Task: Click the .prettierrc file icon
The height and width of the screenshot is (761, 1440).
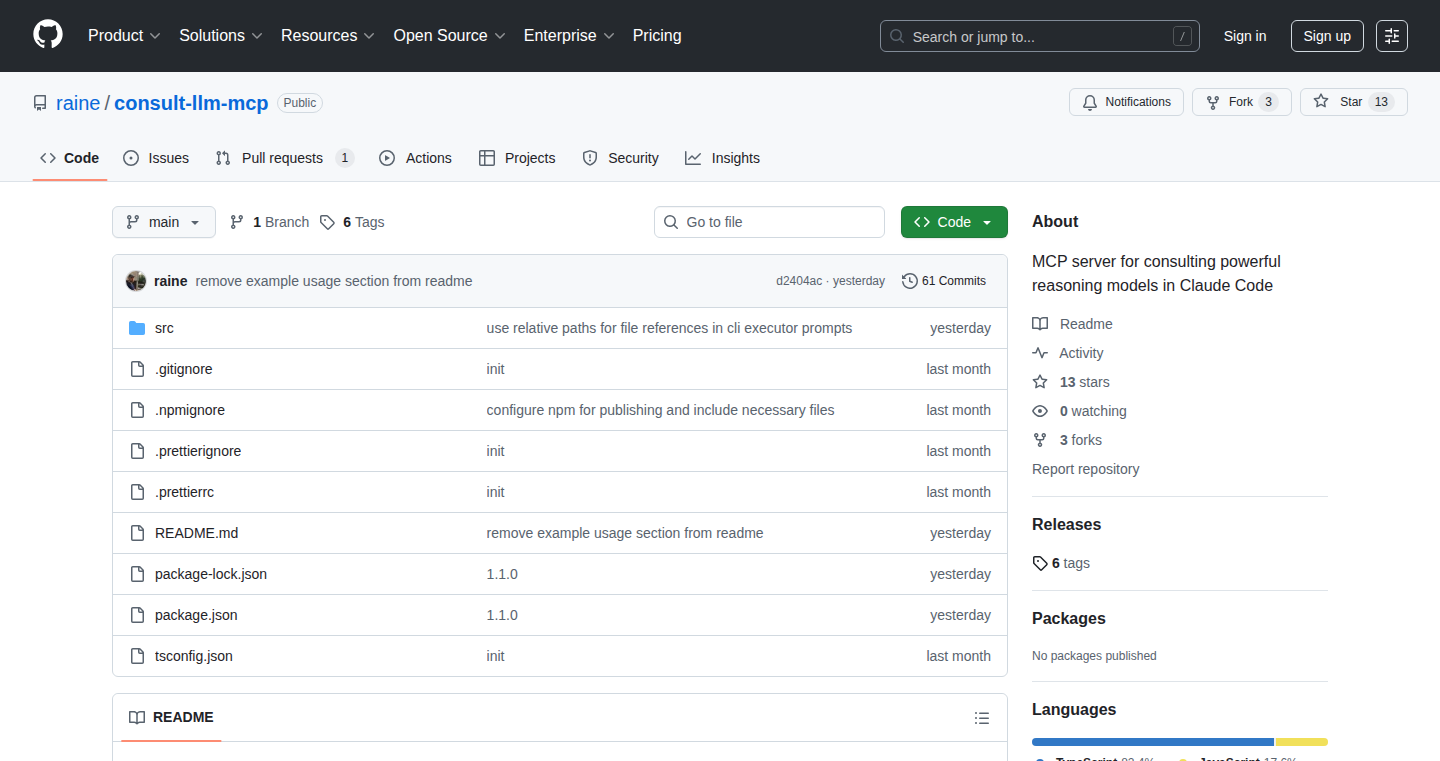Action: 137,492
